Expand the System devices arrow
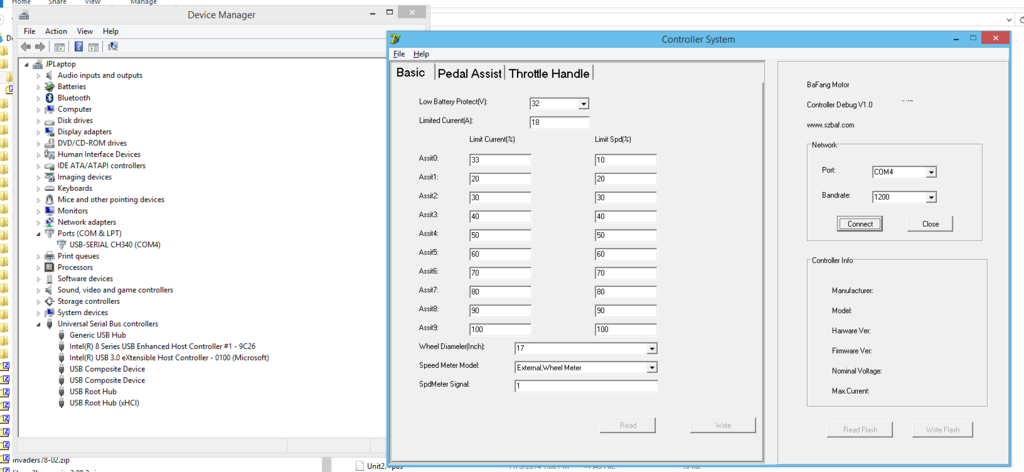The image size is (1024, 472). 39,313
